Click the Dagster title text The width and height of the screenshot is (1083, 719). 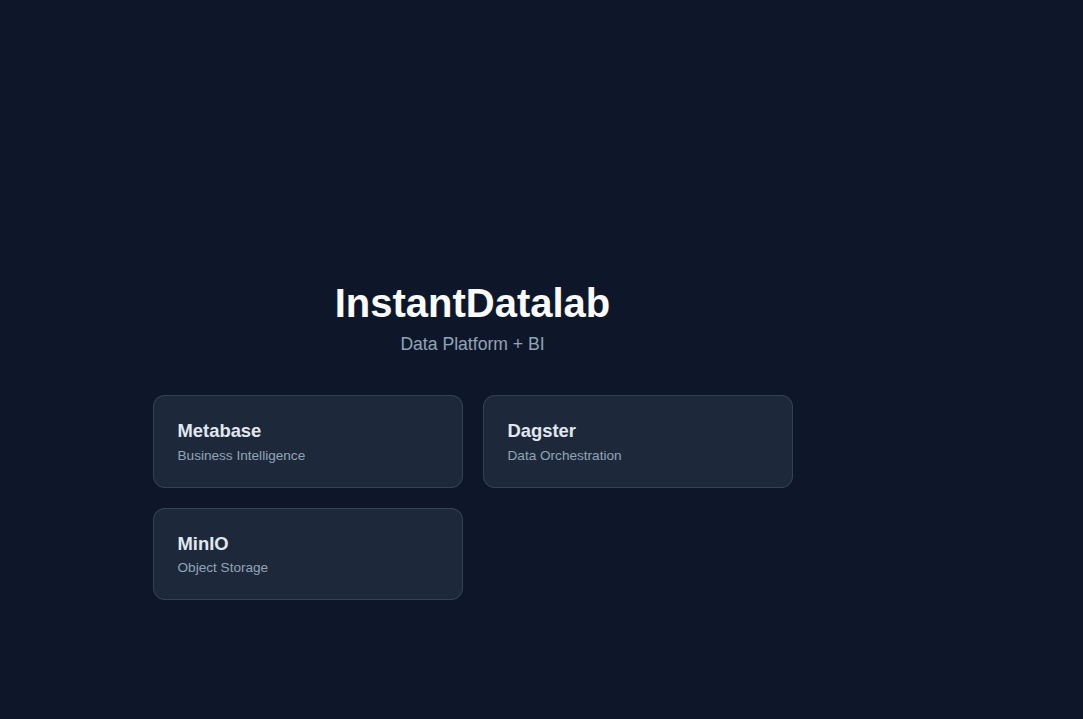tap(541, 431)
